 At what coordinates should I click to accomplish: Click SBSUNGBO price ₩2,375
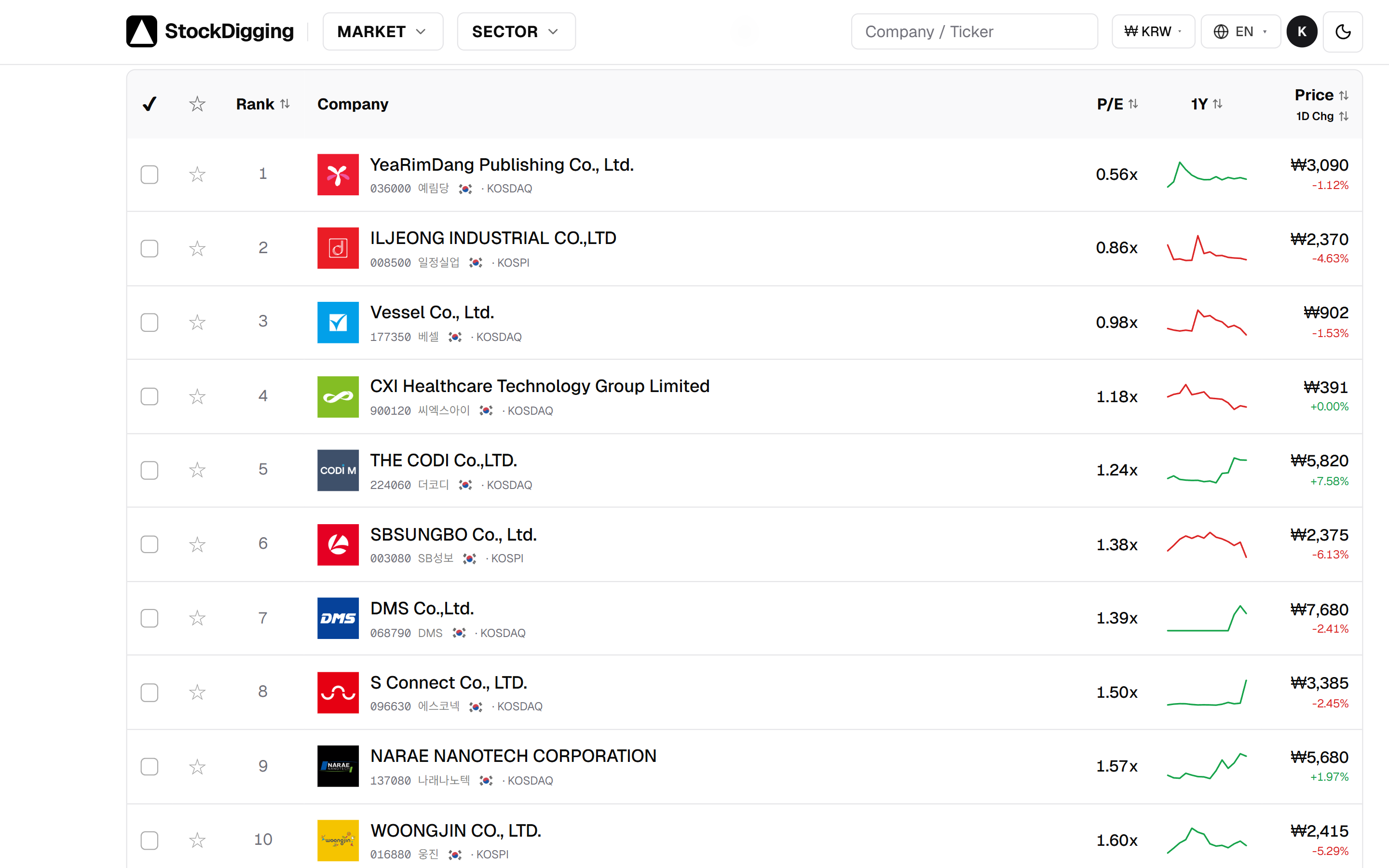click(1319, 535)
